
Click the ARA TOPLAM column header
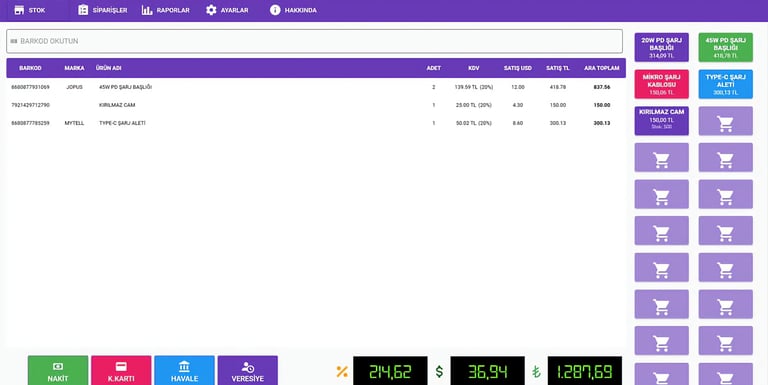tap(601, 68)
